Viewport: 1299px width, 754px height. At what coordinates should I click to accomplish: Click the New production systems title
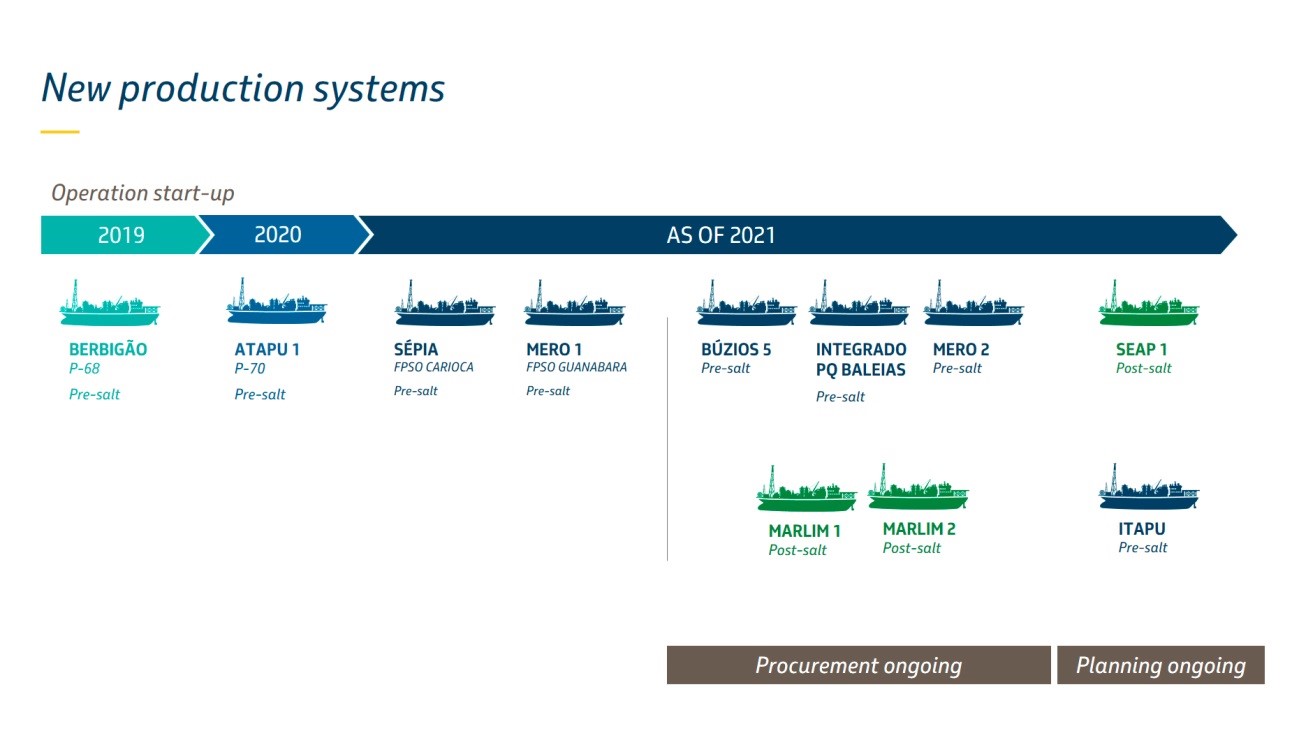pyautogui.click(x=243, y=89)
